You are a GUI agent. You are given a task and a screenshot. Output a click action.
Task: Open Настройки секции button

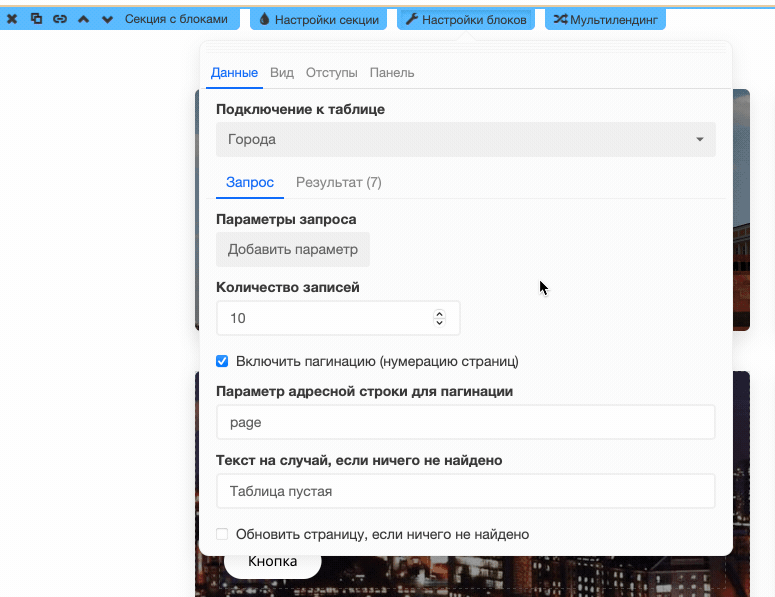click(x=318, y=20)
